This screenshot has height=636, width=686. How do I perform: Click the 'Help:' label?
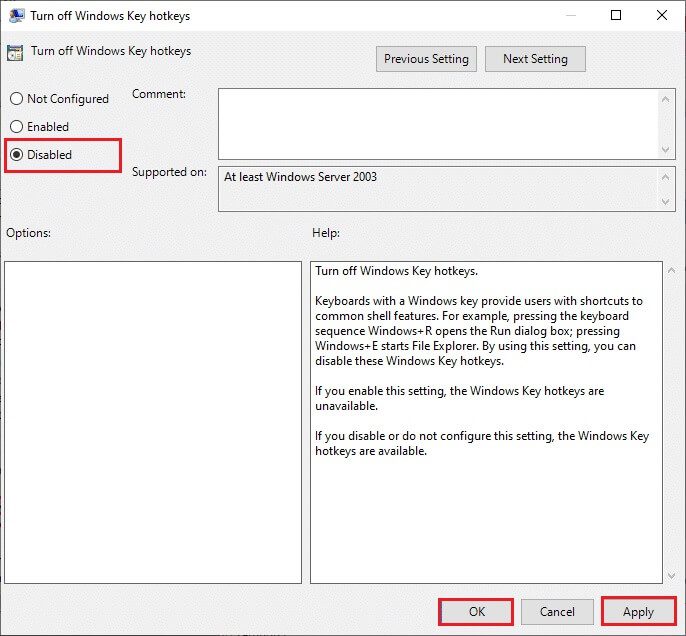326,233
